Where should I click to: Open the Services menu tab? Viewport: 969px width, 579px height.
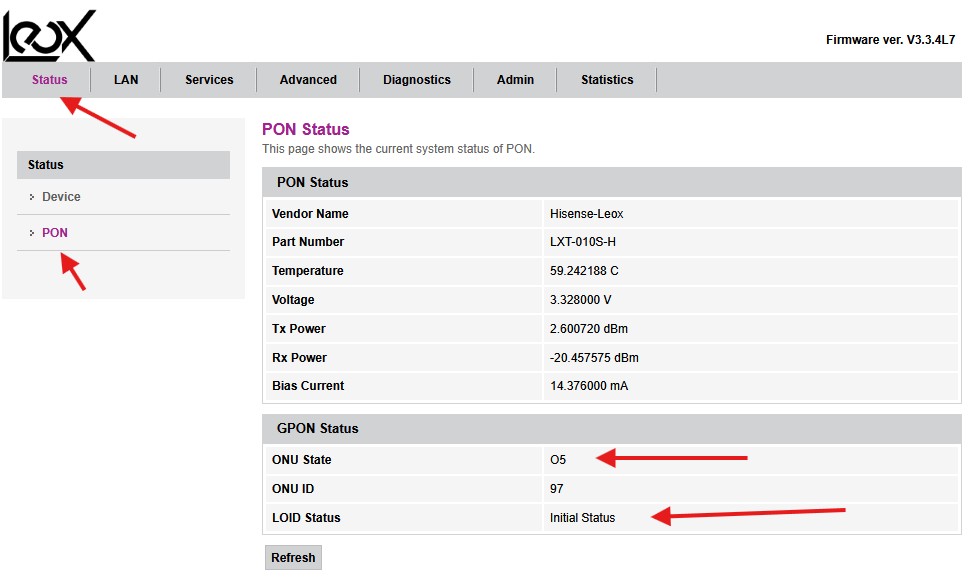click(209, 80)
